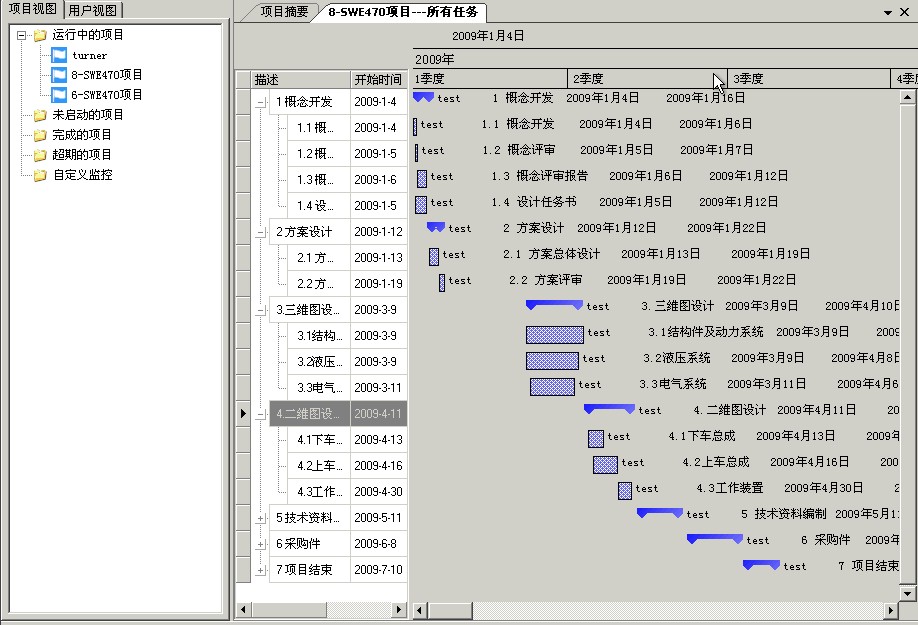
Task: Click the 3.2液压系统 Gantt bar
Action: pos(552,360)
